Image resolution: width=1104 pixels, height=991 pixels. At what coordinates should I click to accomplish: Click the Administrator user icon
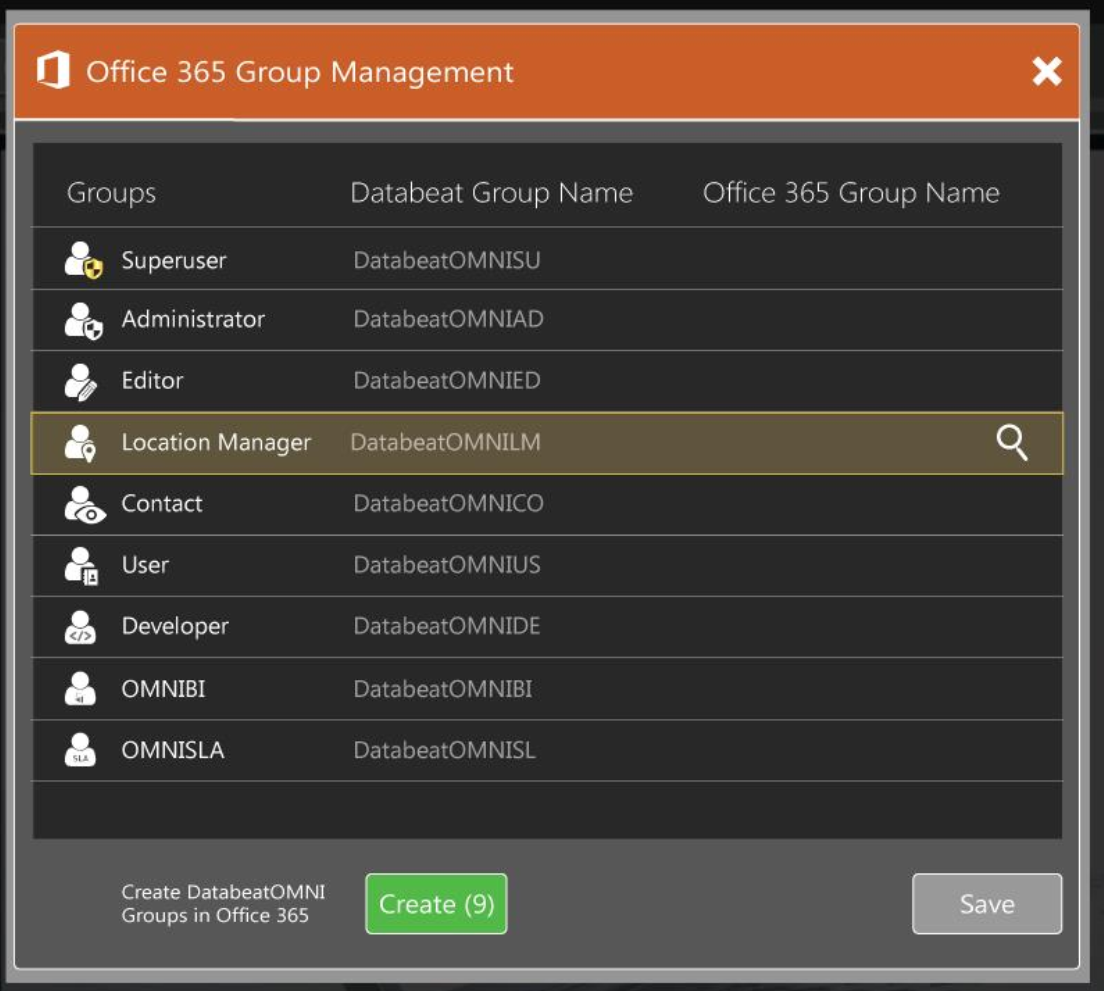coord(83,321)
